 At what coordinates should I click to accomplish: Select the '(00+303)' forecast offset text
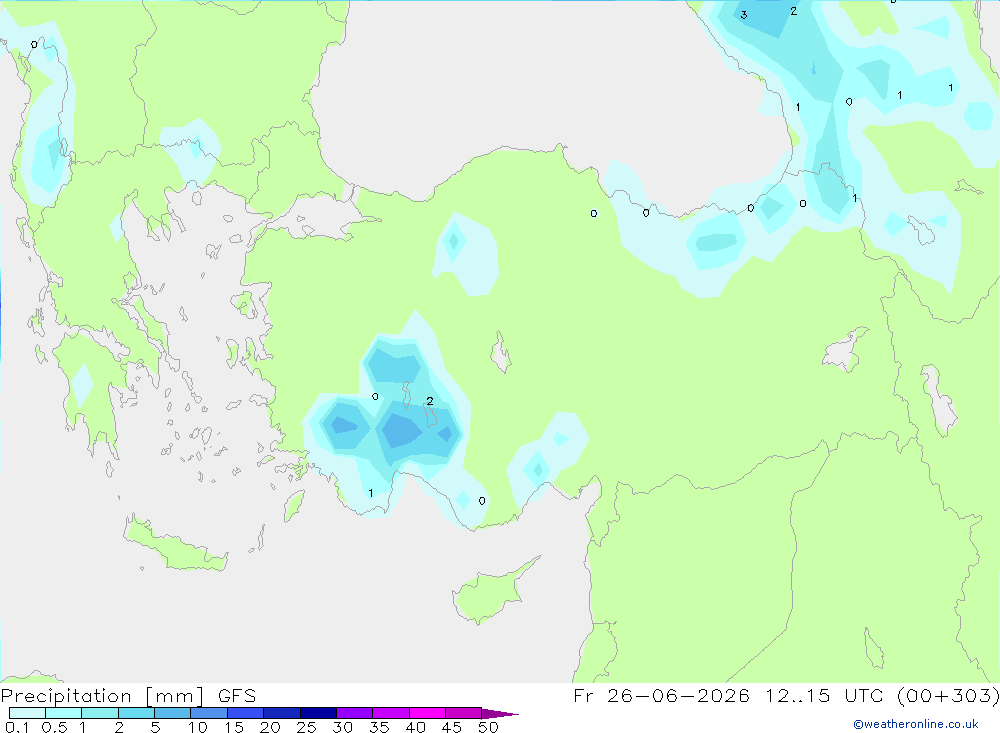pyautogui.click(x=948, y=695)
